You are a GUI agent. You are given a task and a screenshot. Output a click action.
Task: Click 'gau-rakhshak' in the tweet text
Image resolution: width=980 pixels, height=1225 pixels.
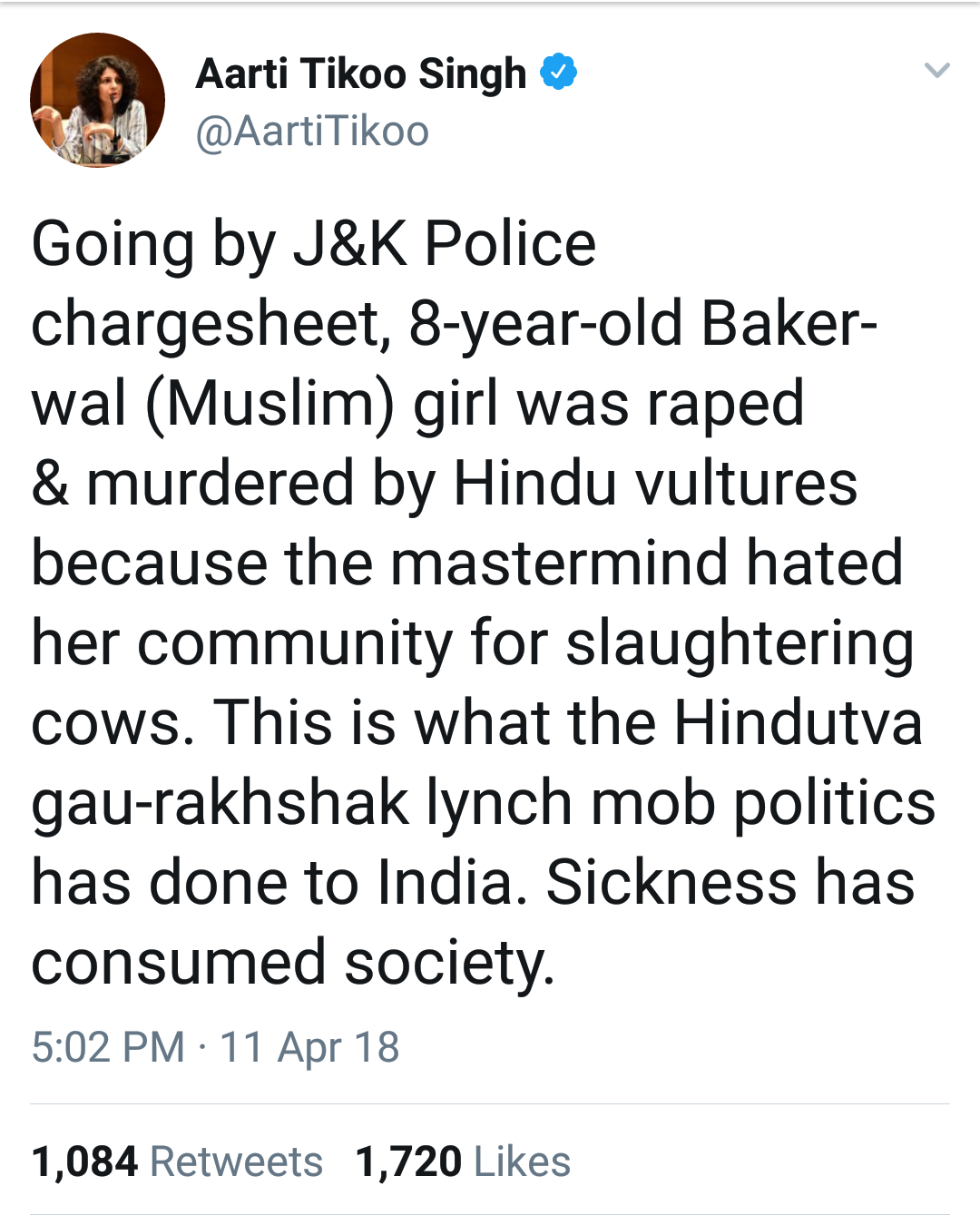220,804
